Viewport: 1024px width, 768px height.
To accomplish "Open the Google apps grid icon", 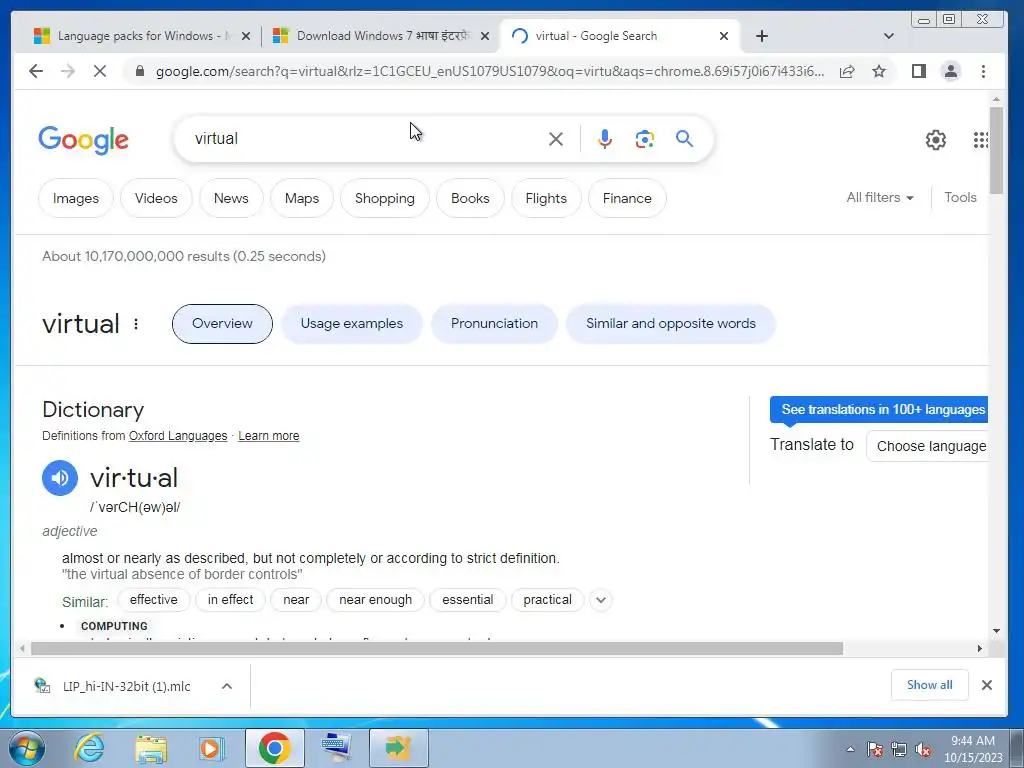I will pos(980,140).
